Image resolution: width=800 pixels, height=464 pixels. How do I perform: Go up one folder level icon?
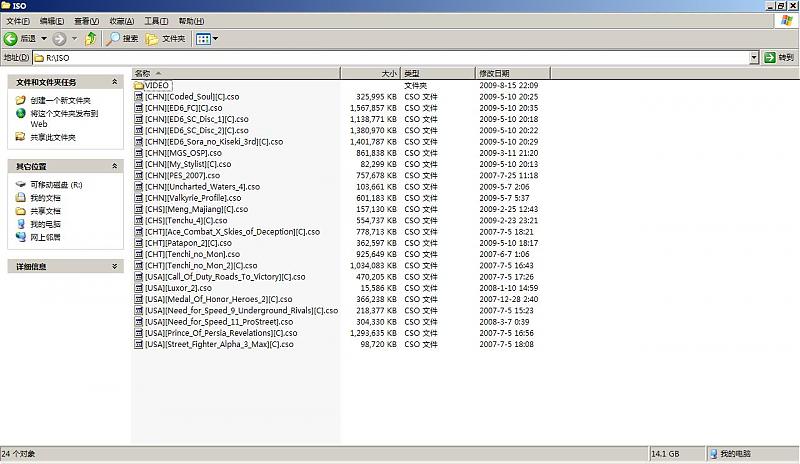click(x=91, y=38)
